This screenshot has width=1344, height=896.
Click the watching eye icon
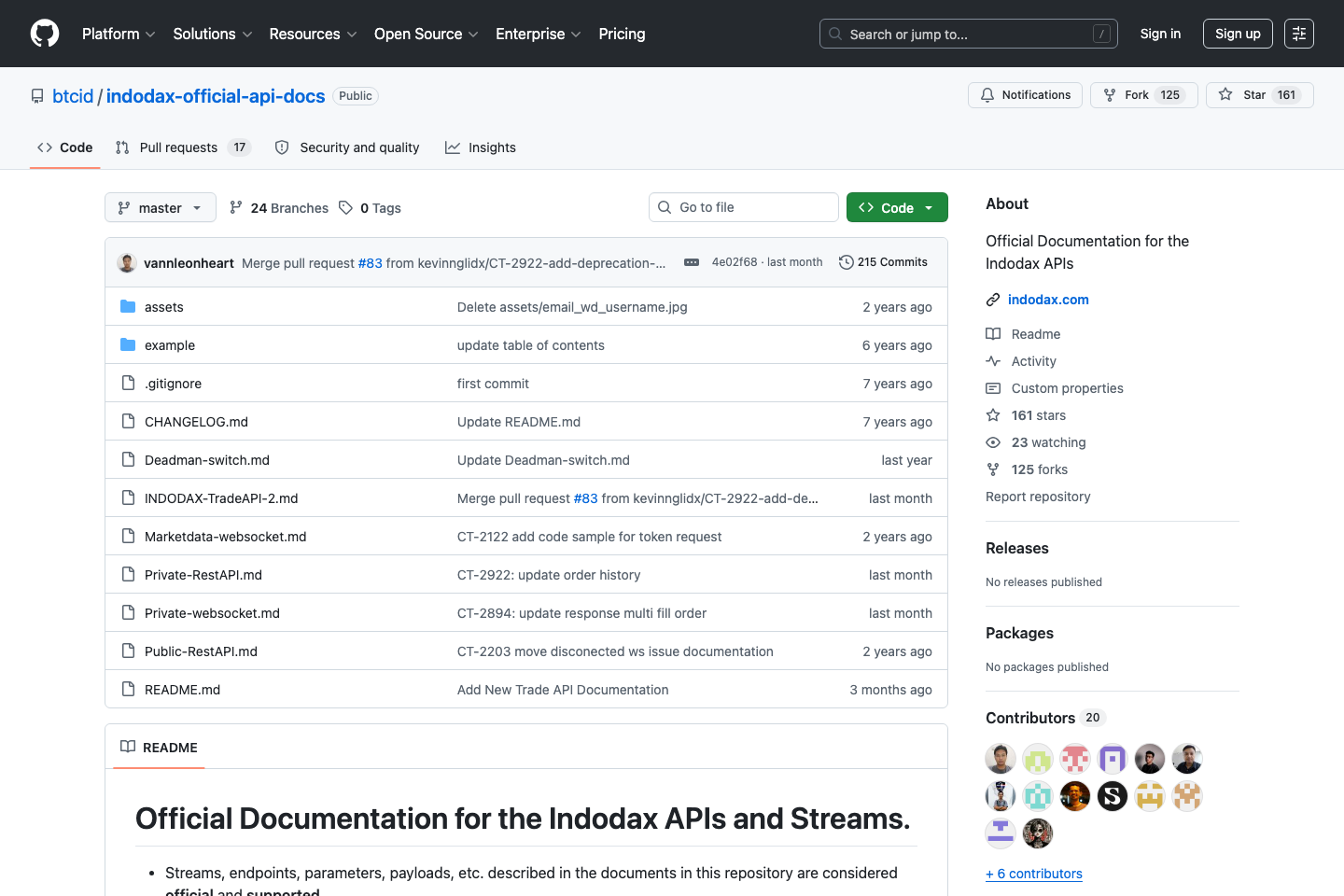click(x=993, y=442)
